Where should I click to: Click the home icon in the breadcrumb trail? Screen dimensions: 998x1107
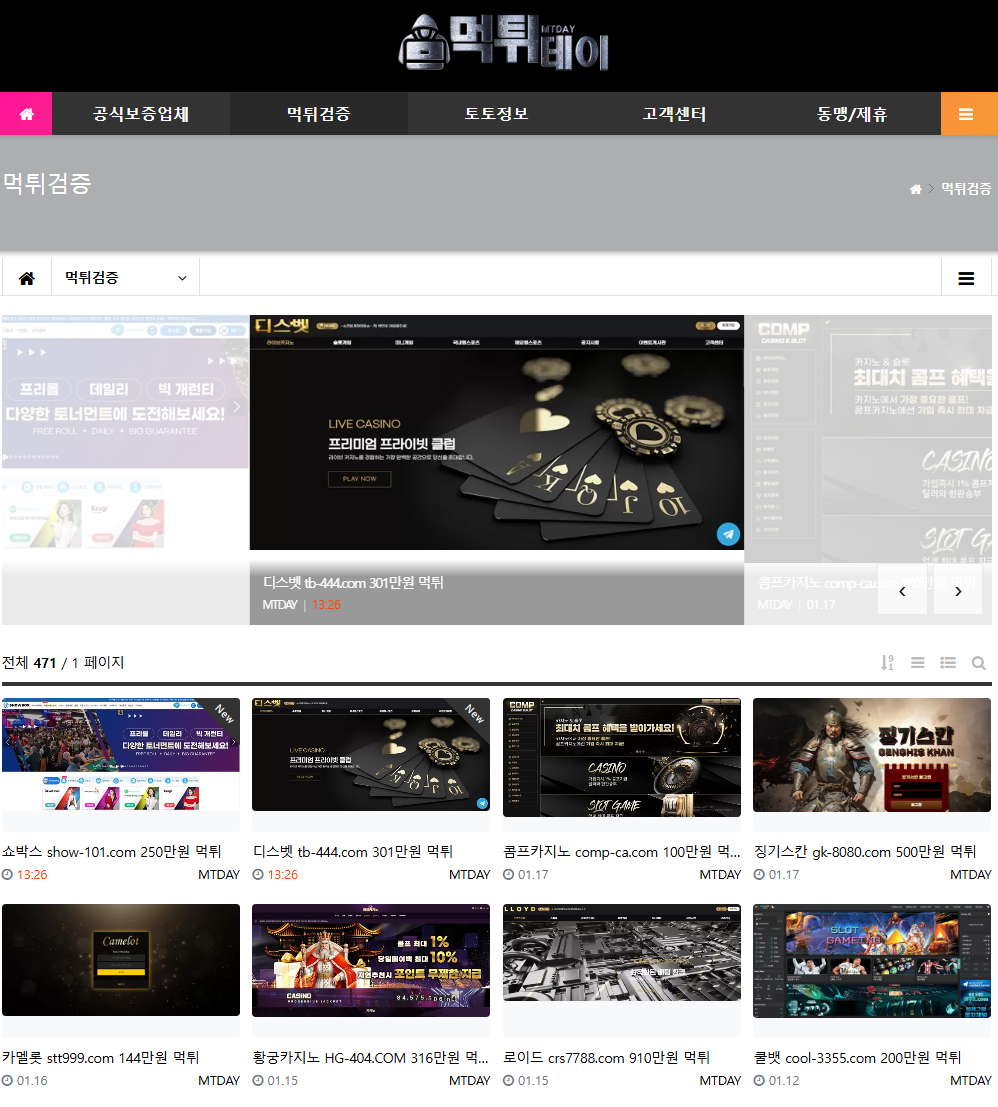point(915,189)
